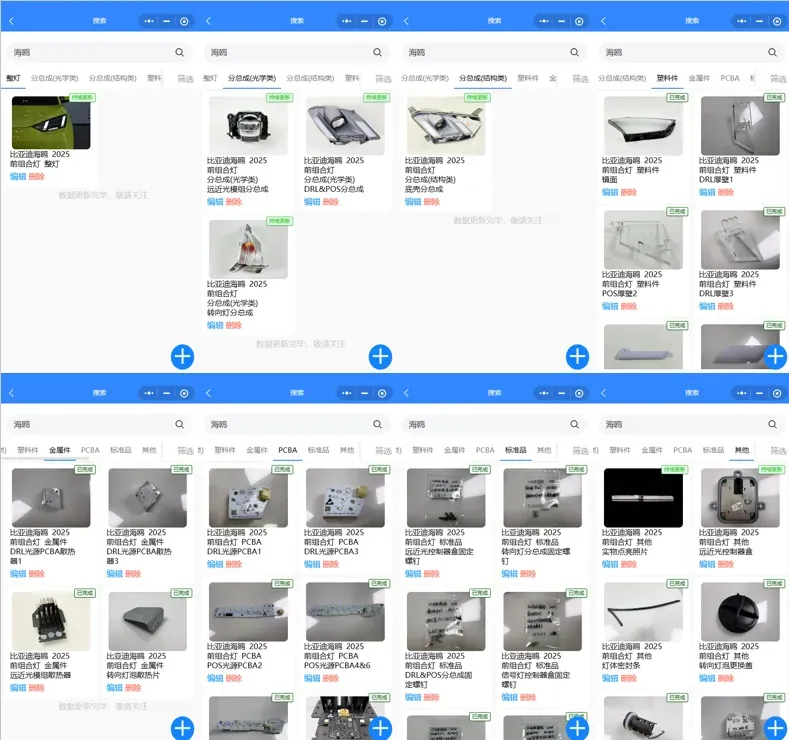789x740 pixels.
Task: Click 删除 under the DRL厚壁1 card
Action: [726, 192]
